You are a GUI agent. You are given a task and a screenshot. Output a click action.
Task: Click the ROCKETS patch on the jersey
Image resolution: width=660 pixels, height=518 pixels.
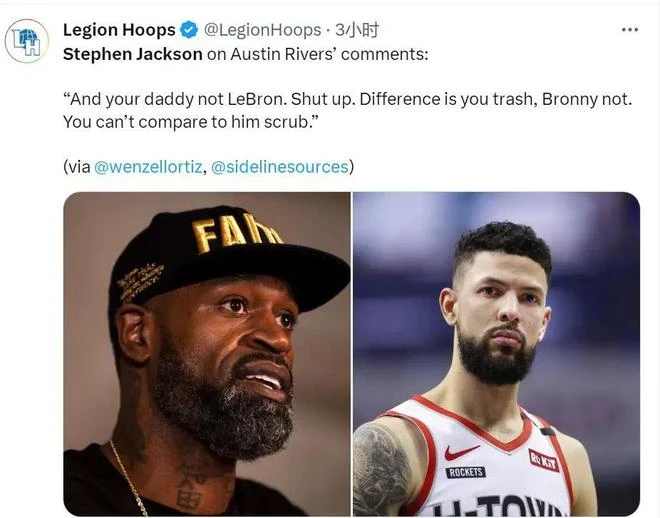point(466,472)
